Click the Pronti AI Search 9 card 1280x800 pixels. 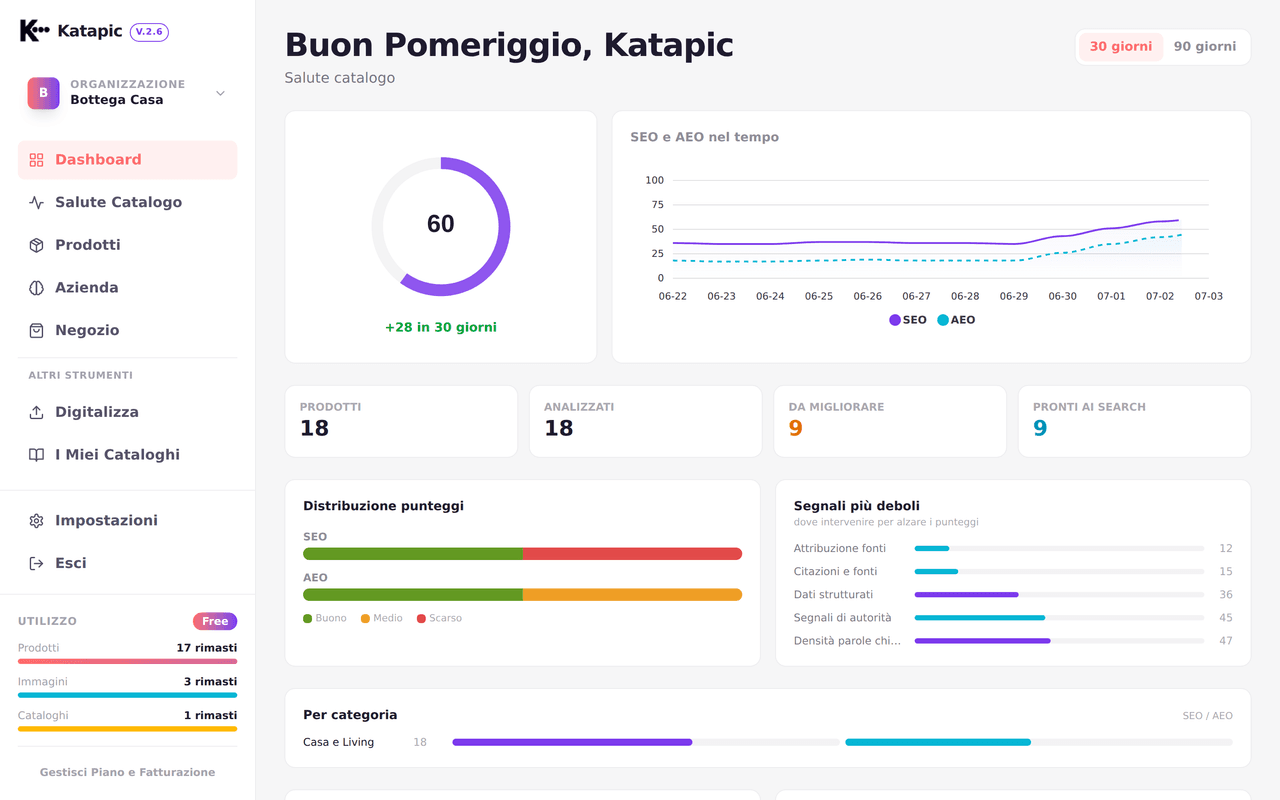(x=1135, y=422)
